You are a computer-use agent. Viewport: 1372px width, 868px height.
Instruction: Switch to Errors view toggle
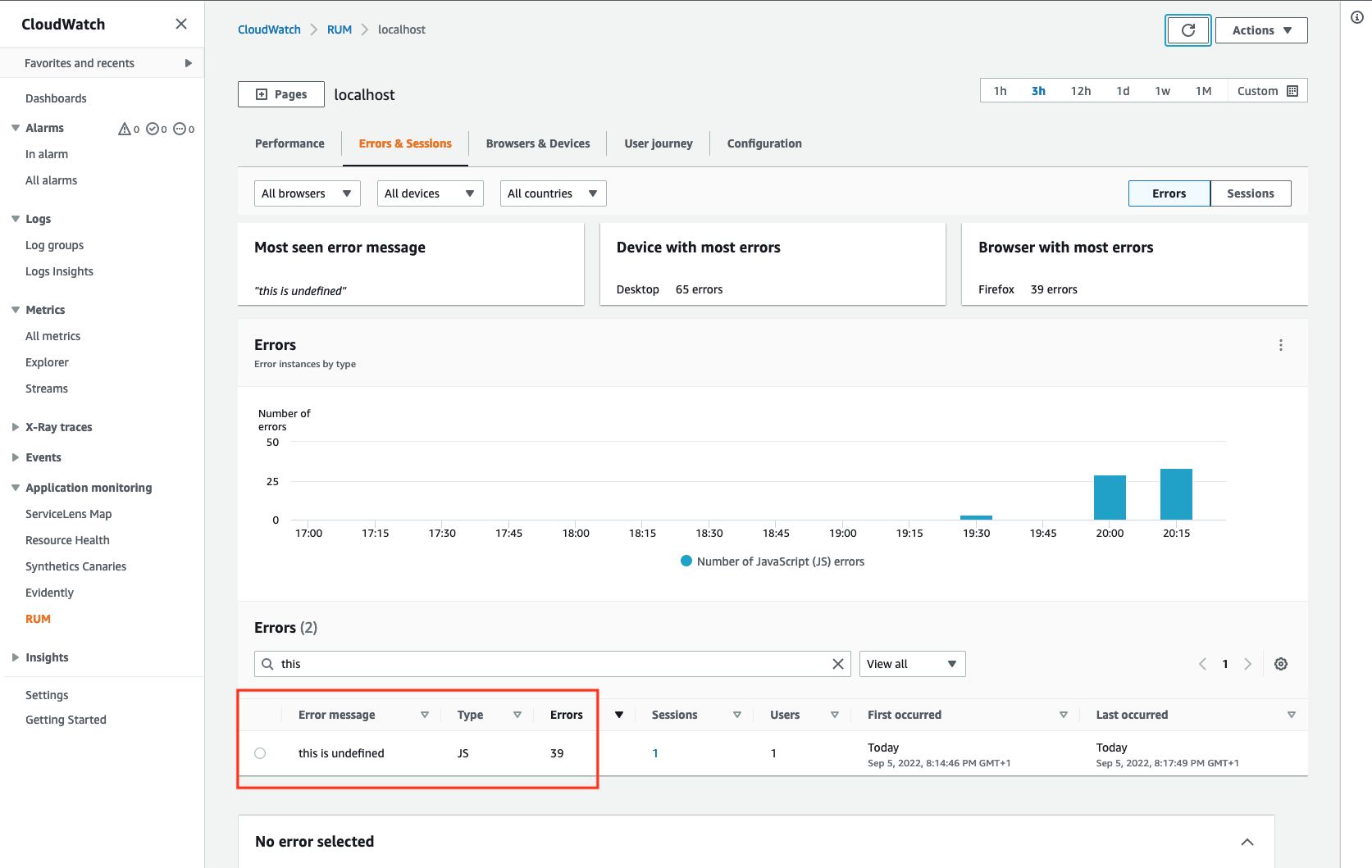point(1169,193)
